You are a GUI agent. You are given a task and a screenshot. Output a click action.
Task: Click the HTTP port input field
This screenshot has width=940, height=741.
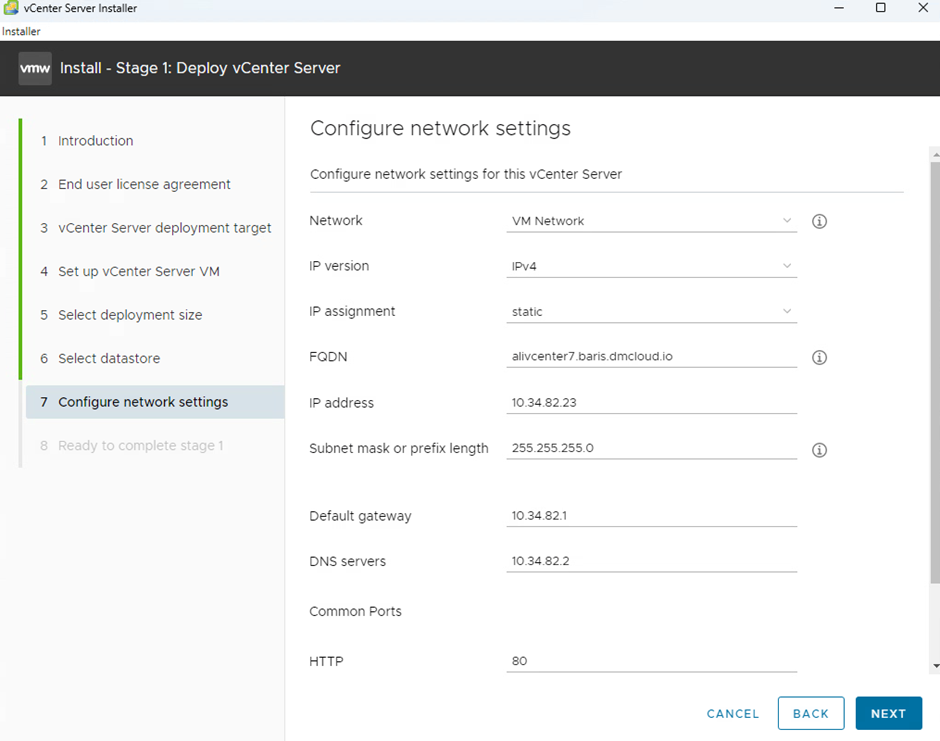652,661
